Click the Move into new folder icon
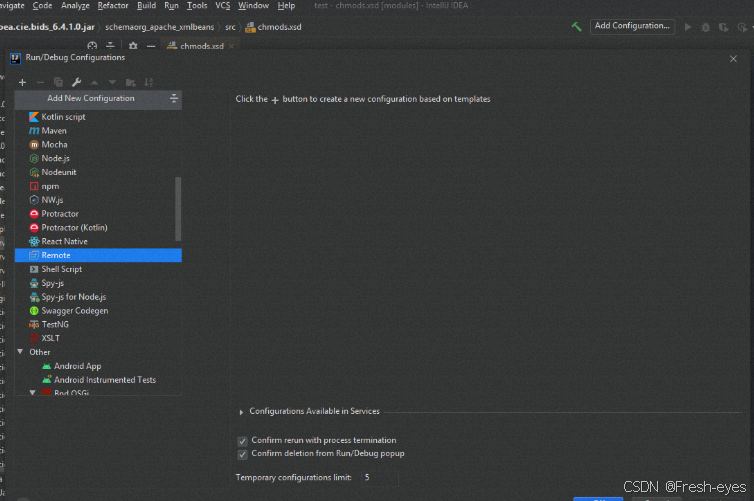This screenshot has height=501, width=754. (x=130, y=83)
